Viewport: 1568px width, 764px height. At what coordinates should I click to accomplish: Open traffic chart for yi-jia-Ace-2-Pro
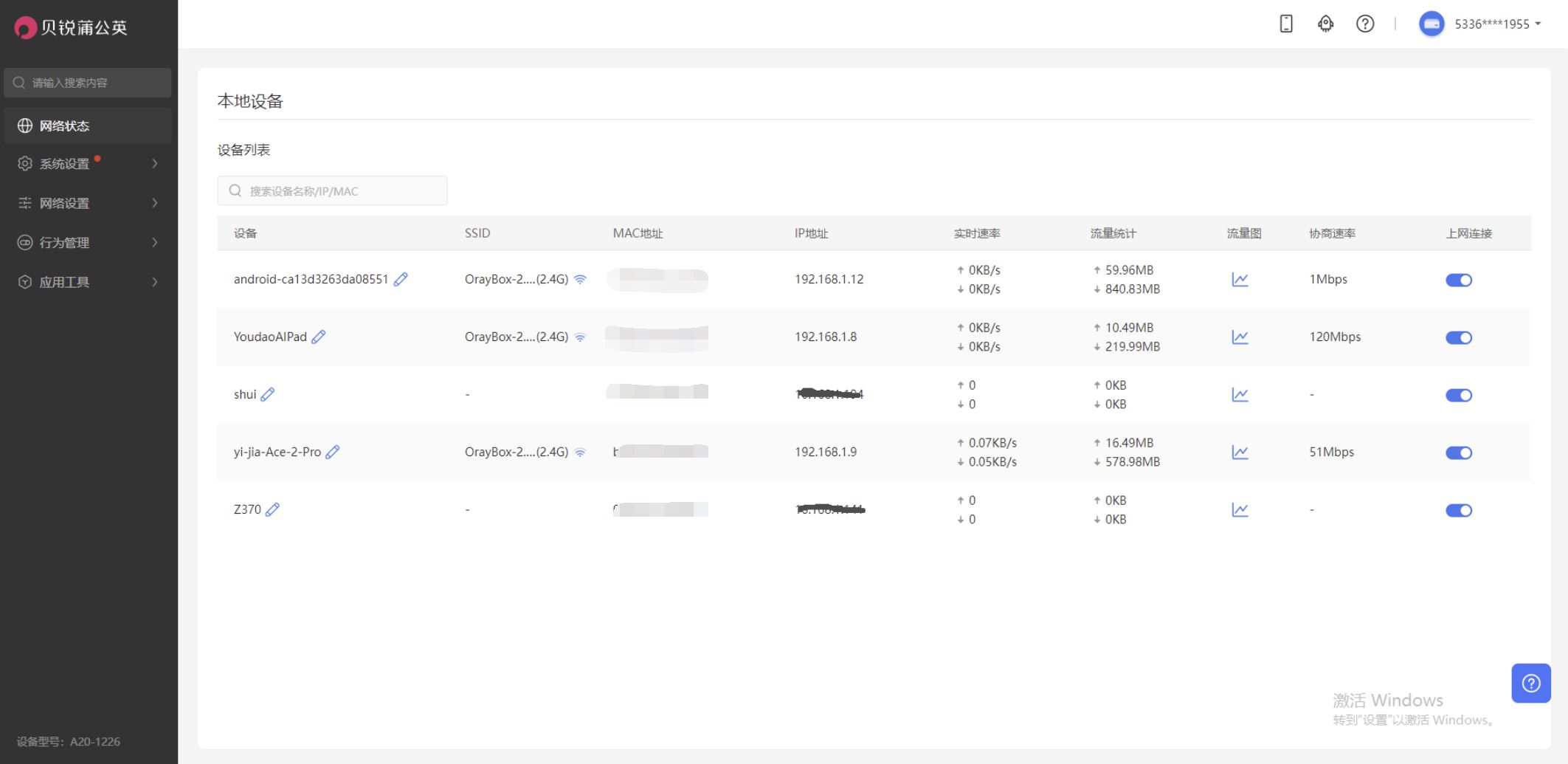click(1240, 452)
